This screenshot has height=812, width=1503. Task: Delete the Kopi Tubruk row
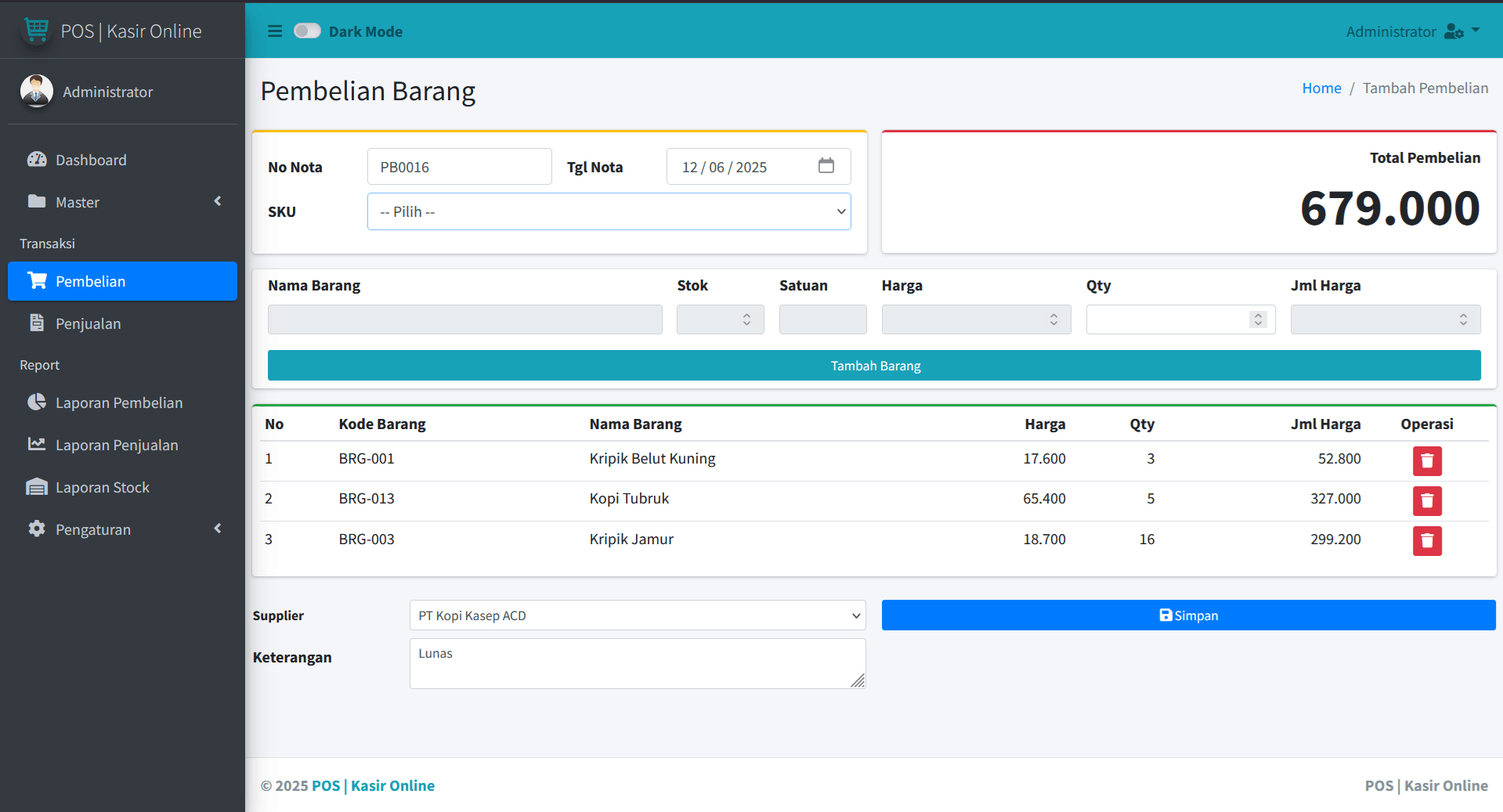coord(1427,501)
